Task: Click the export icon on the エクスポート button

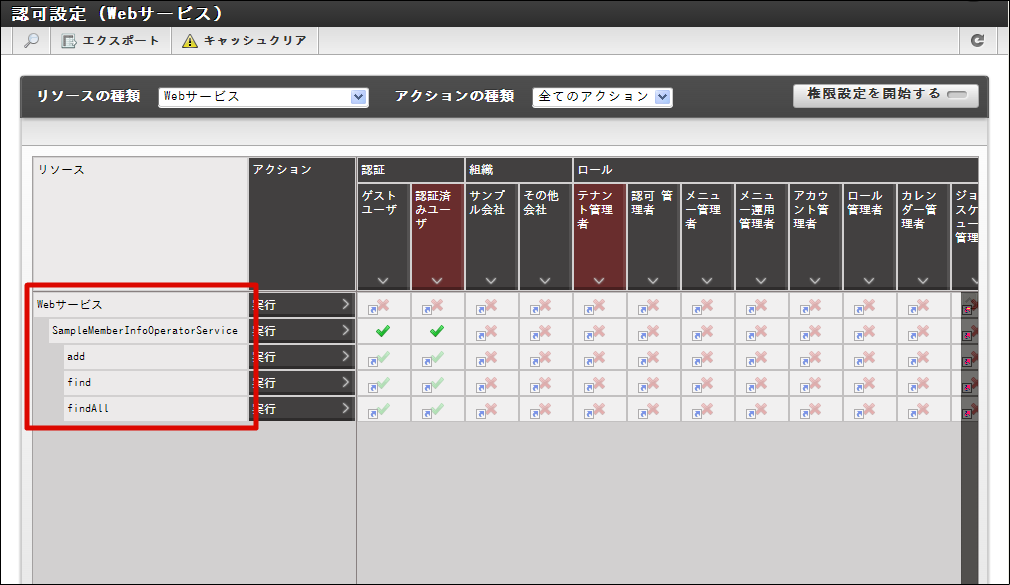Action: click(x=67, y=40)
